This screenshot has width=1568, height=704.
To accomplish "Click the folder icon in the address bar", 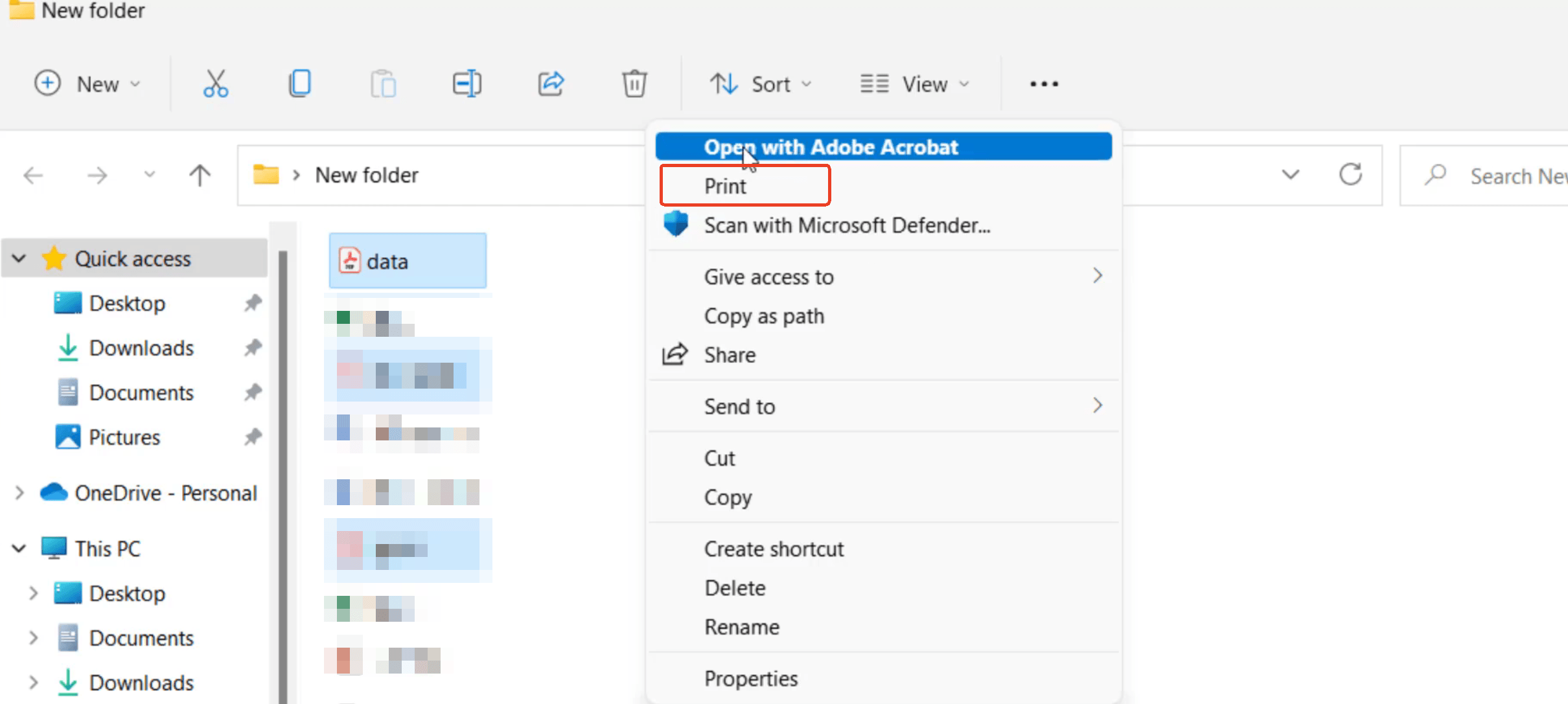I will click(x=266, y=174).
